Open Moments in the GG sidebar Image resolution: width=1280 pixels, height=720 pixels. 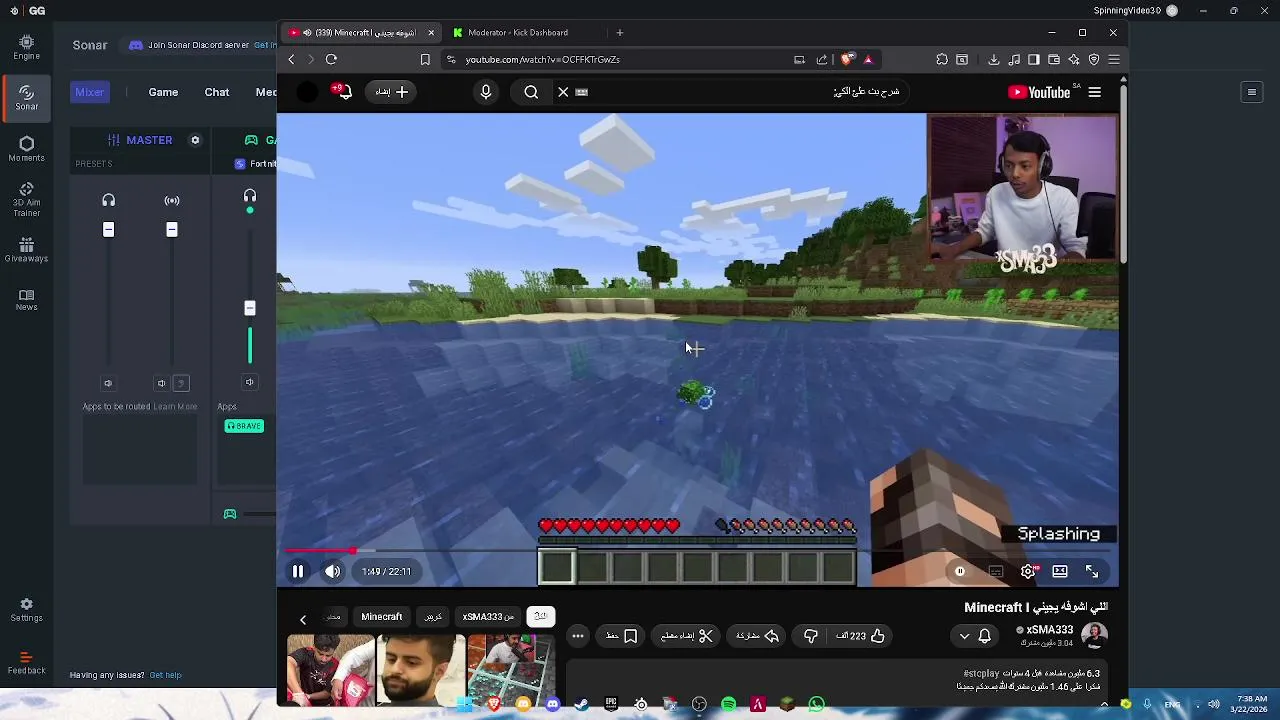27,149
